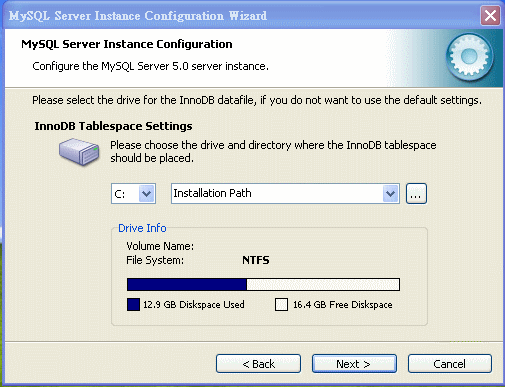Click the InnoDB Tablespace Settings heading

pos(113,126)
